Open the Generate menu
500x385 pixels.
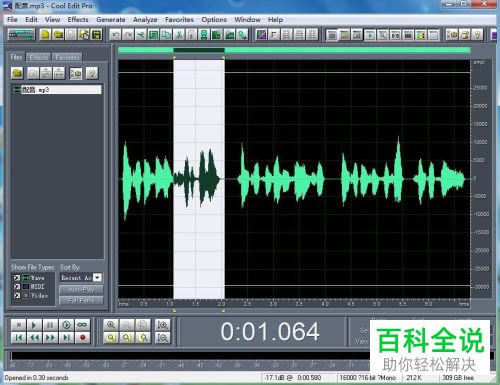coord(111,20)
